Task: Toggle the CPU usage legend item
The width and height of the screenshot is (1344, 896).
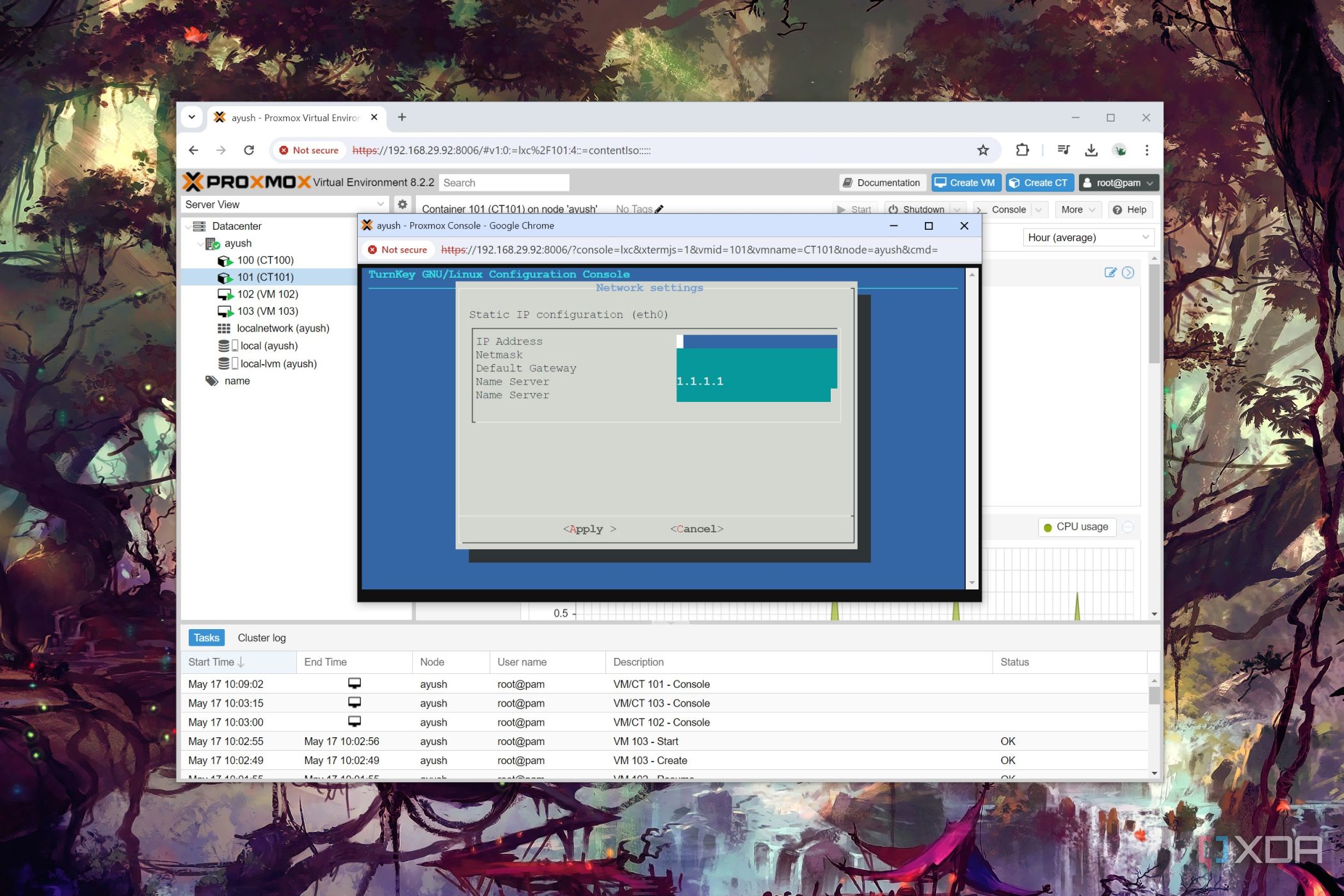Action: 1076,527
